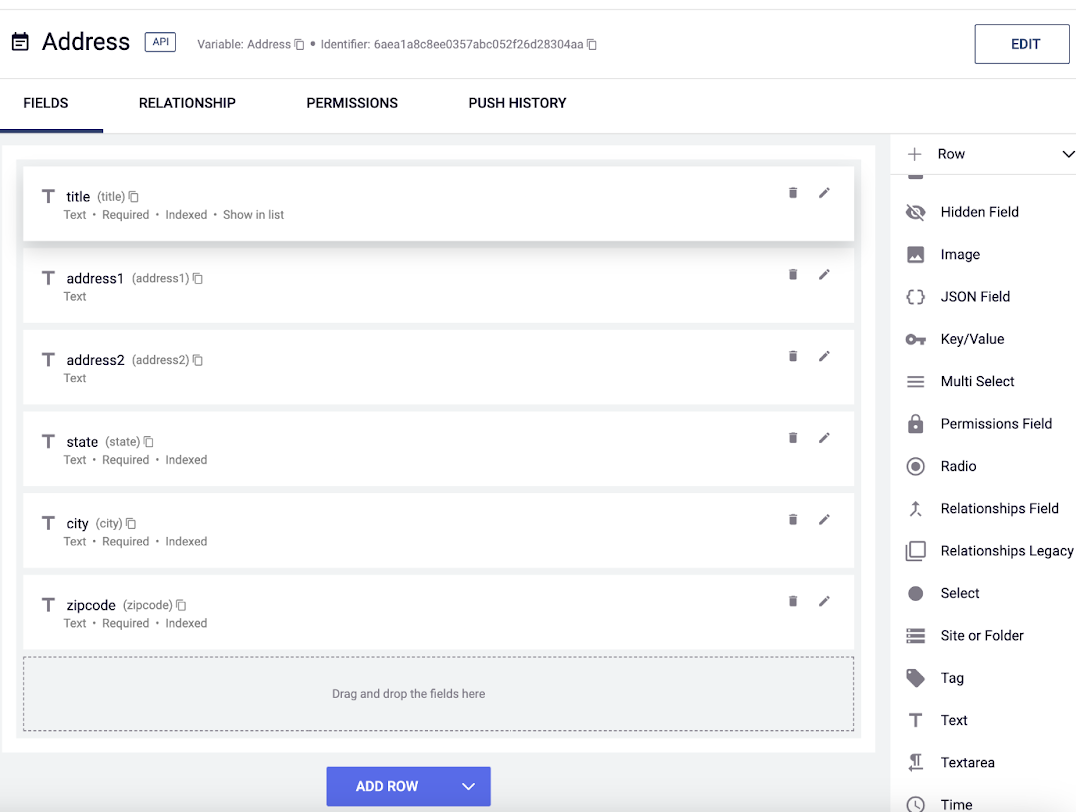This screenshot has width=1076, height=812.
Task: Switch to the RELATIONSHIP tab
Action: point(187,103)
